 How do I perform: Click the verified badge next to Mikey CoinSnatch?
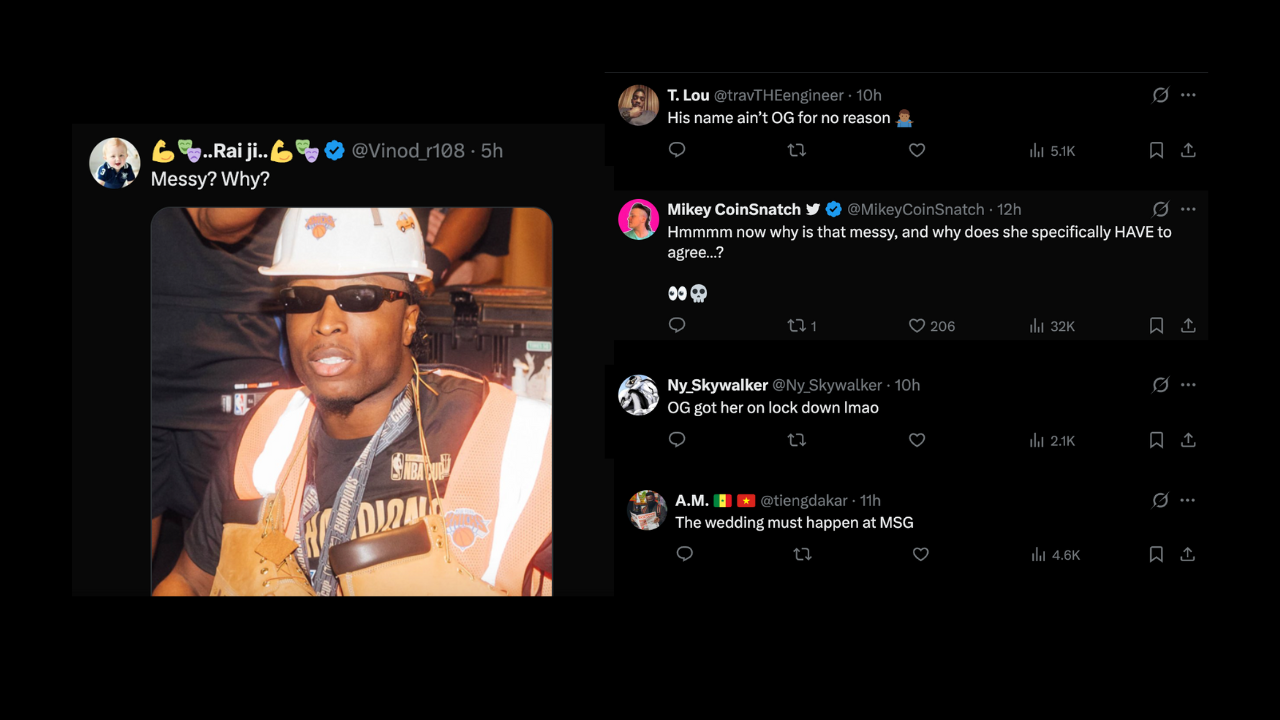click(x=833, y=209)
